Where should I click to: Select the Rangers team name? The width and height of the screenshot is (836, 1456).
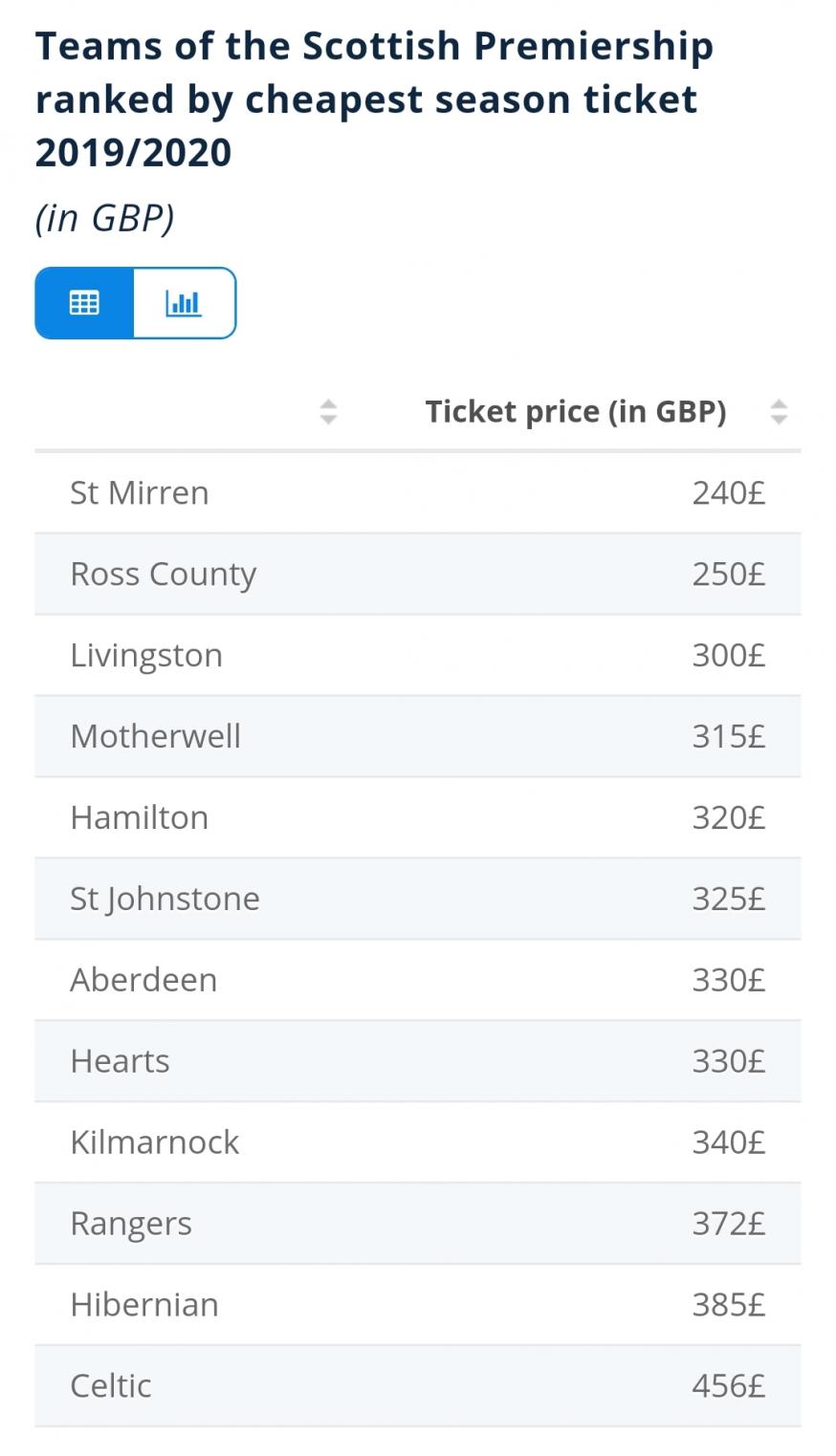tap(131, 1224)
